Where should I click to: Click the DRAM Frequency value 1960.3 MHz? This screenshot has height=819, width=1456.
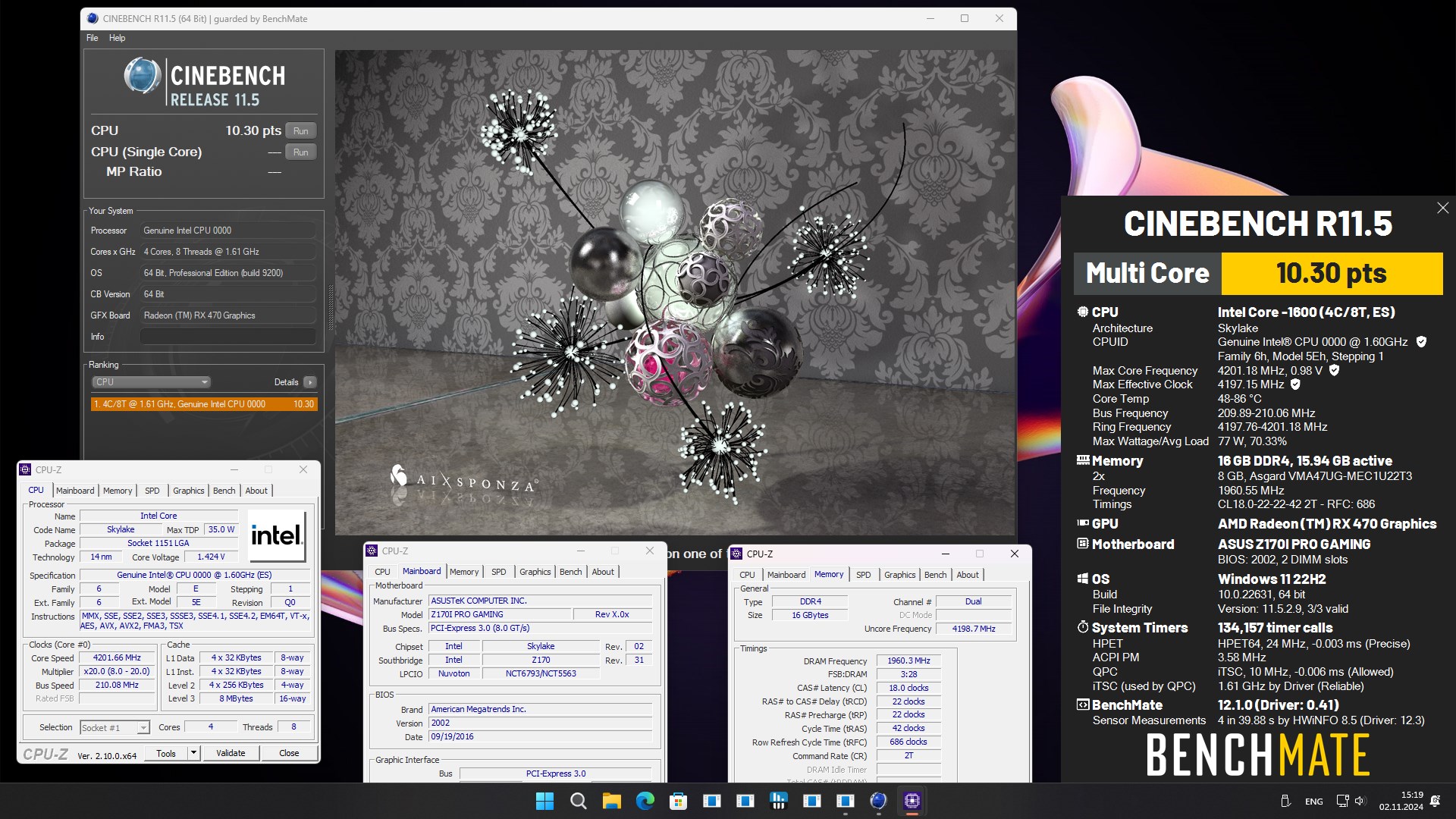[908, 661]
